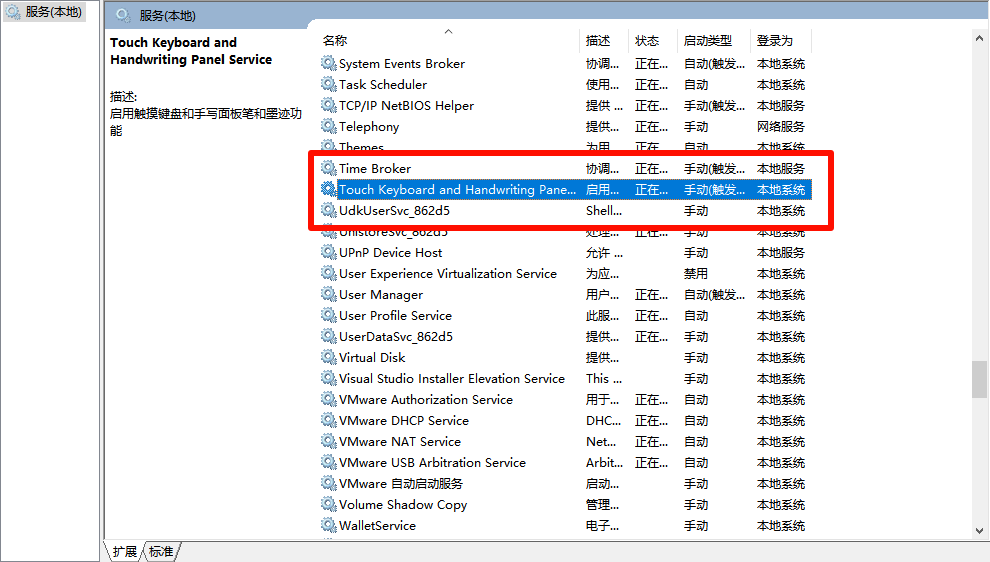The width and height of the screenshot is (990, 562).
Task: Click the gear icon next to Telephony
Action: tap(329, 127)
